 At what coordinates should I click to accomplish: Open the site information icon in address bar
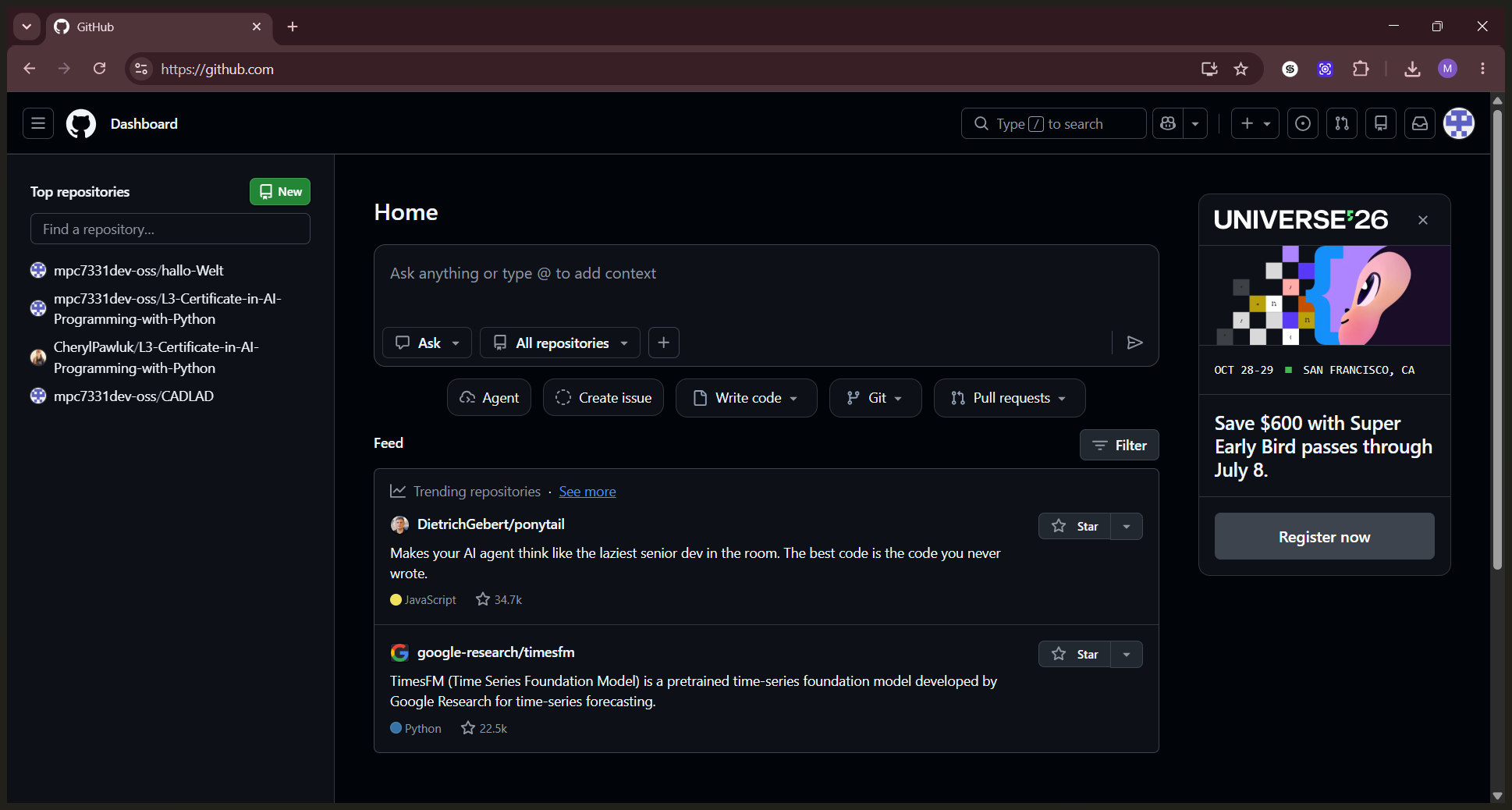pos(141,69)
